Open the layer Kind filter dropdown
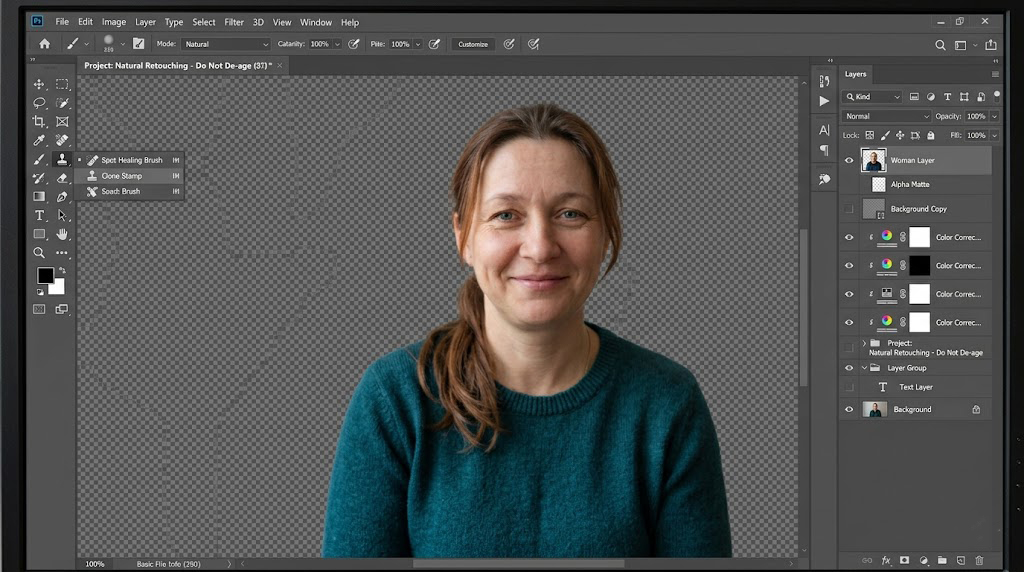Image resolution: width=1024 pixels, height=572 pixels. pos(873,97)
